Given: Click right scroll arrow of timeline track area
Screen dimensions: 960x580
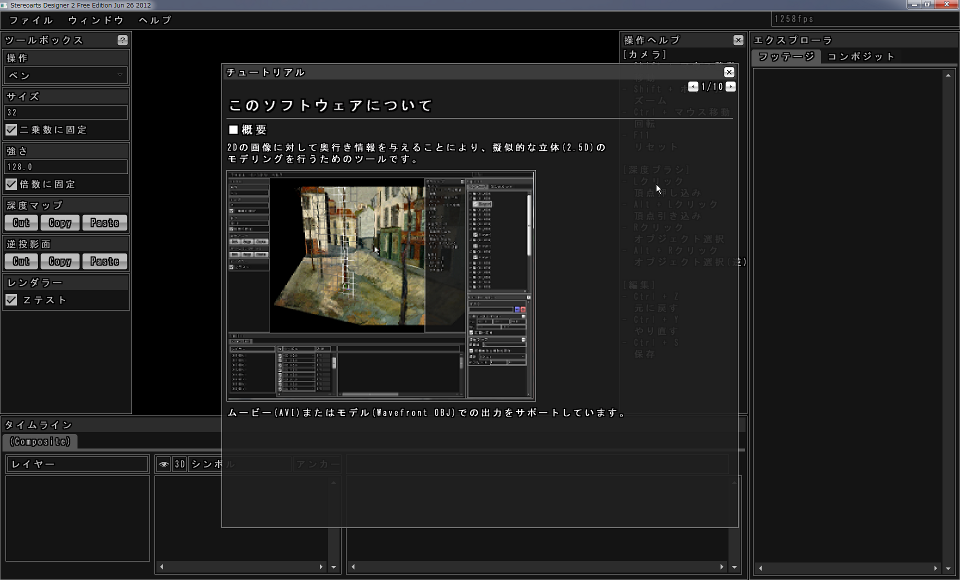Looking at the screenshot, I should pos(722,567).
